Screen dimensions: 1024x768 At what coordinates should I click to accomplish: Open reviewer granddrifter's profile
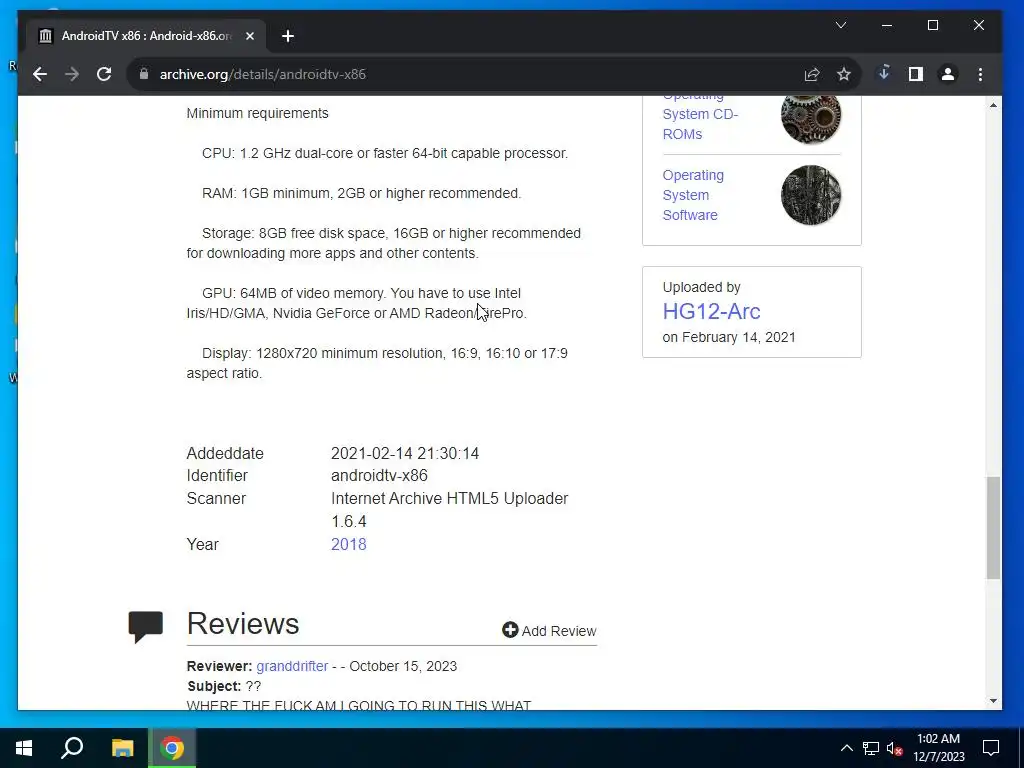coord(292,666)
